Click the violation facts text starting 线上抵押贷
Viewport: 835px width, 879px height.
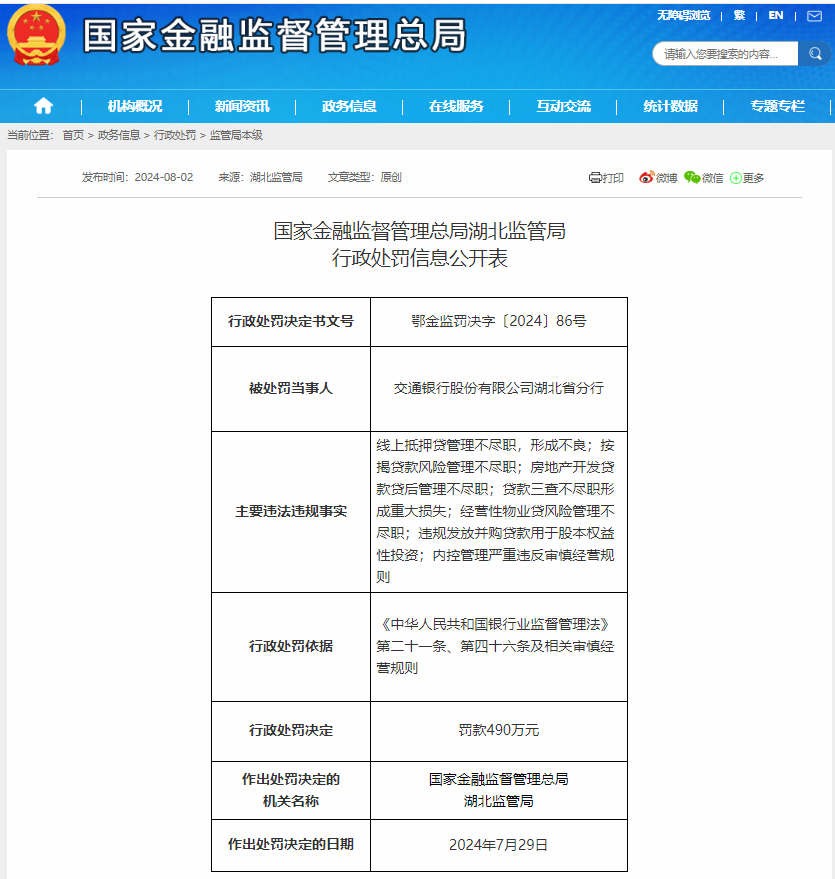[x=495, y=511]
